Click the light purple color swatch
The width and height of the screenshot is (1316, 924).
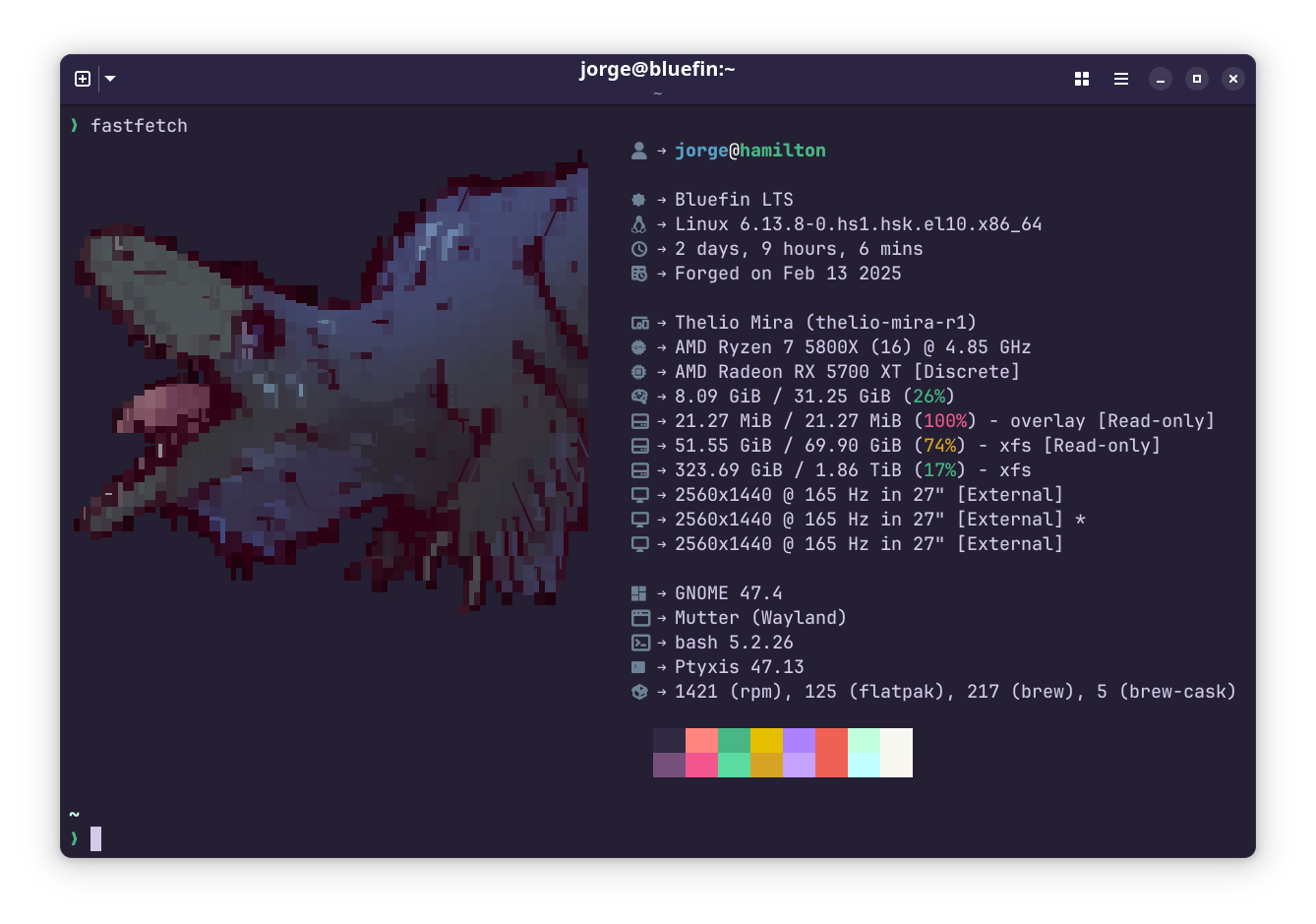[x=799, y=765]
